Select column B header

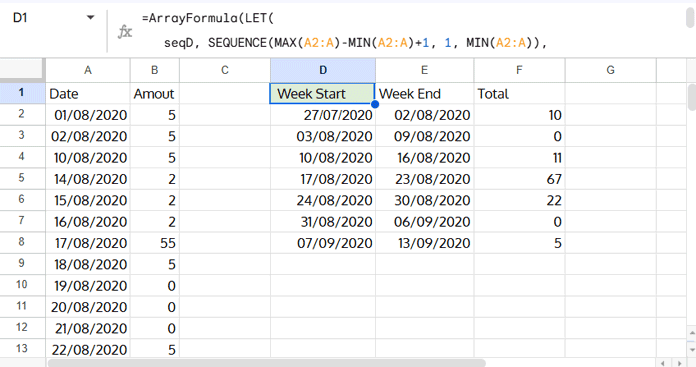tap(154, 70)
